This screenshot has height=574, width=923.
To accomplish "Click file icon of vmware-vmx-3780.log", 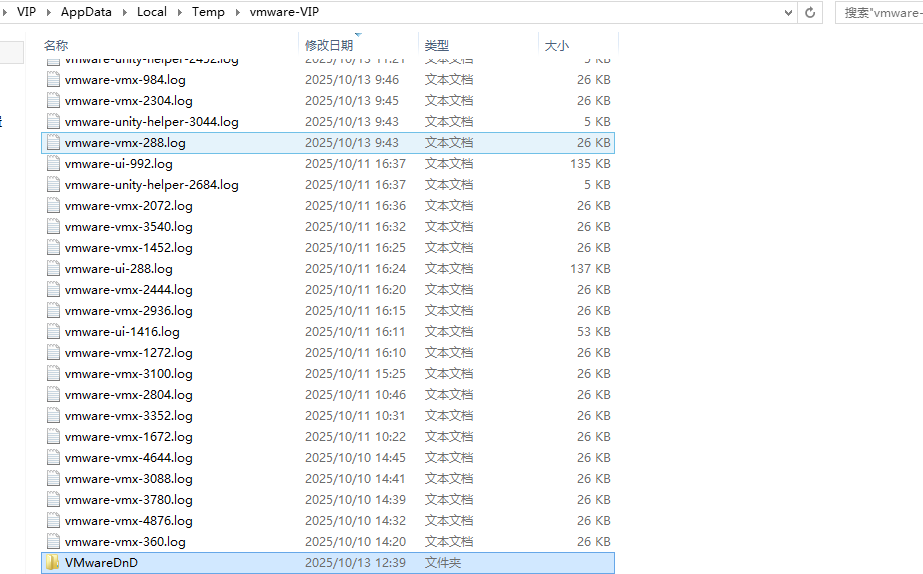I will (x=53, y=500).
